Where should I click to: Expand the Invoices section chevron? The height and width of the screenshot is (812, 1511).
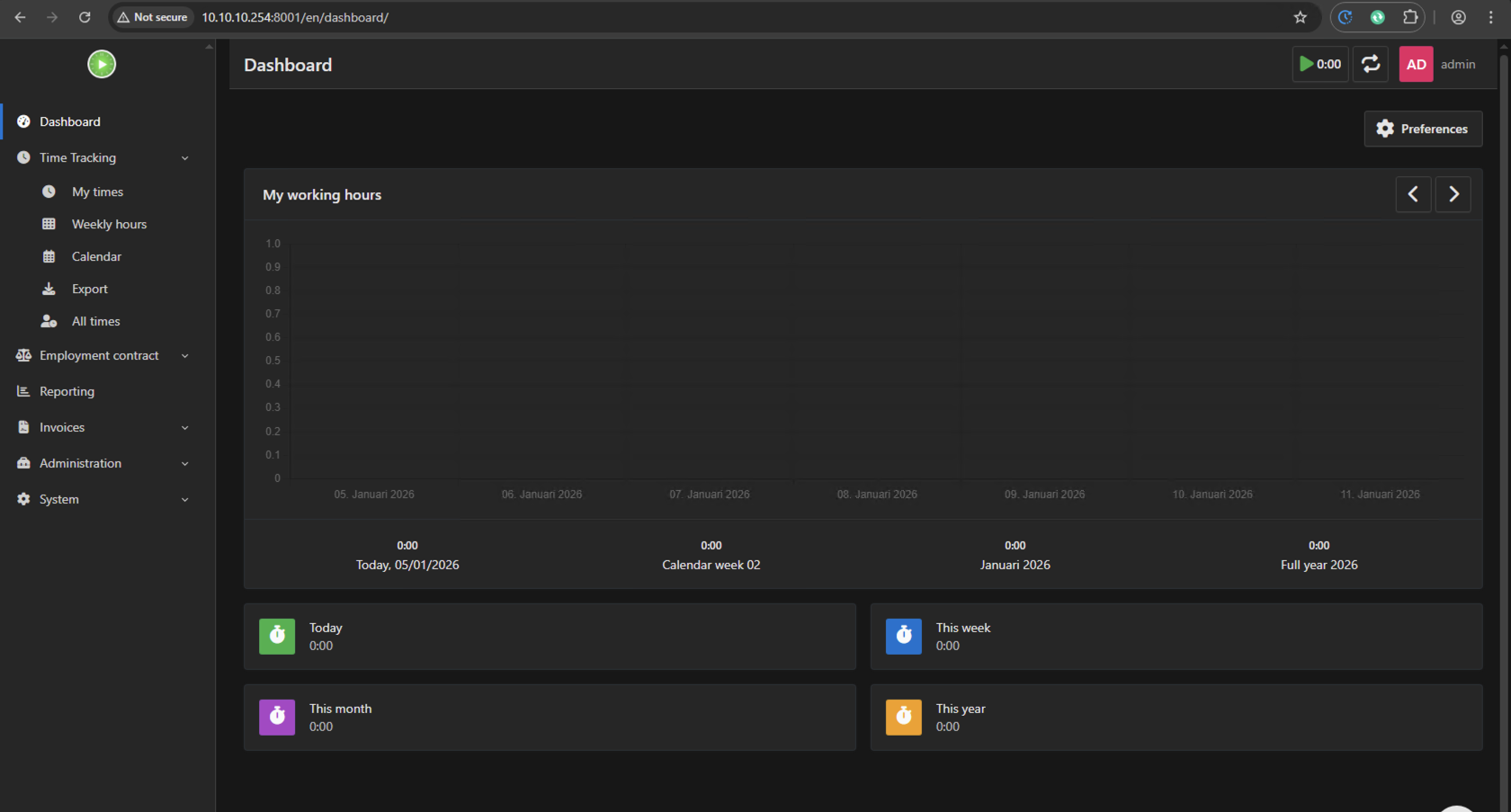coord(185,428)
